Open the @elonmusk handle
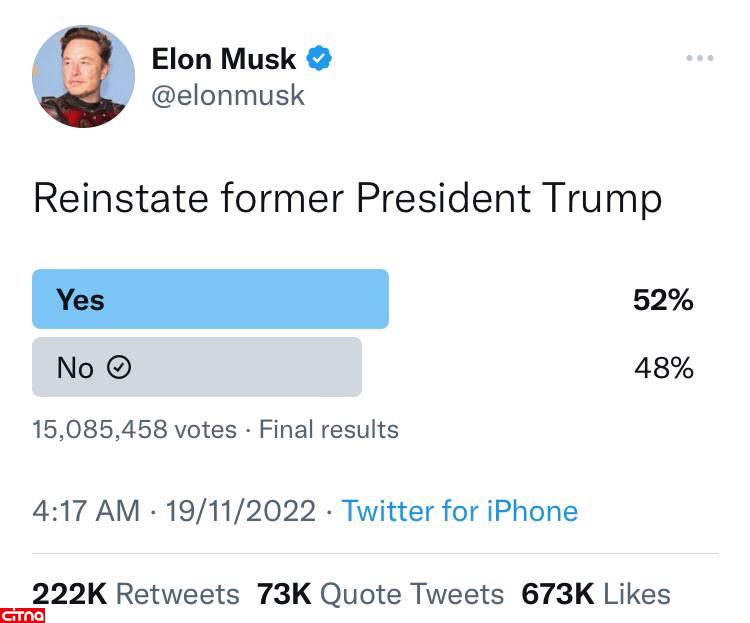This screenshot has height=623, width=750. (x=228, y=95)
